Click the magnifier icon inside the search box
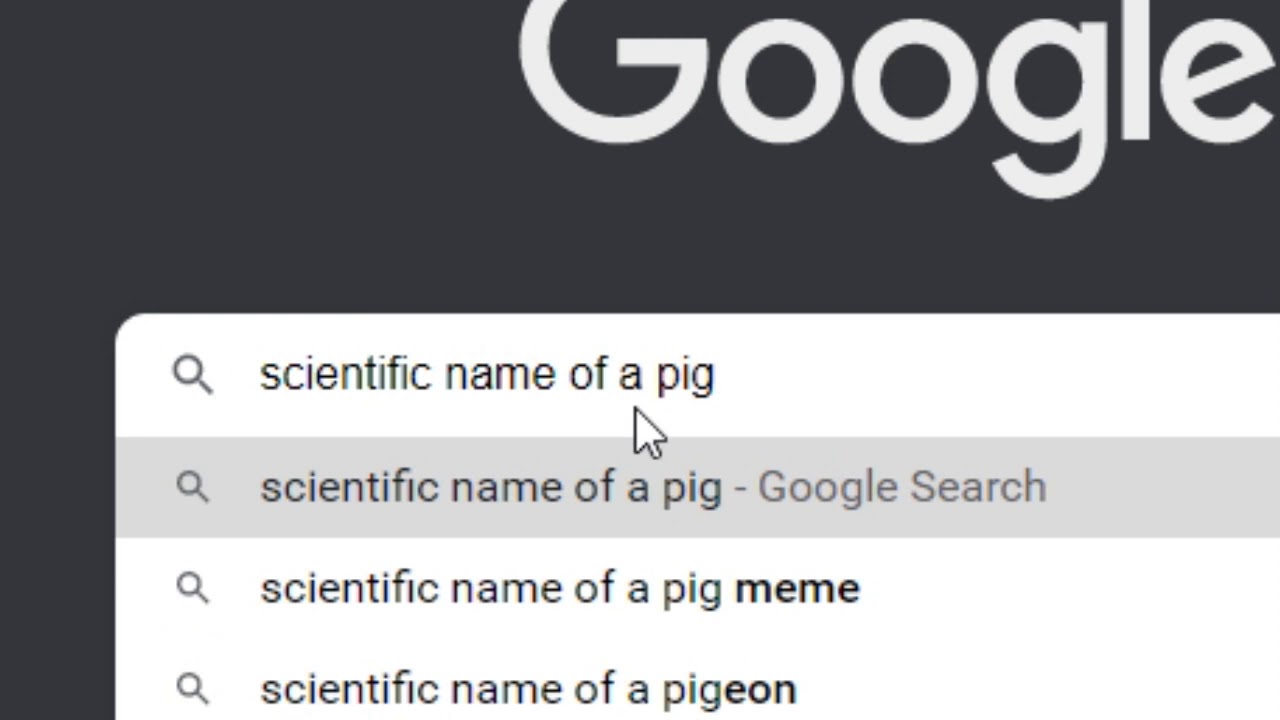1280x720 pixels. (193, 376)
